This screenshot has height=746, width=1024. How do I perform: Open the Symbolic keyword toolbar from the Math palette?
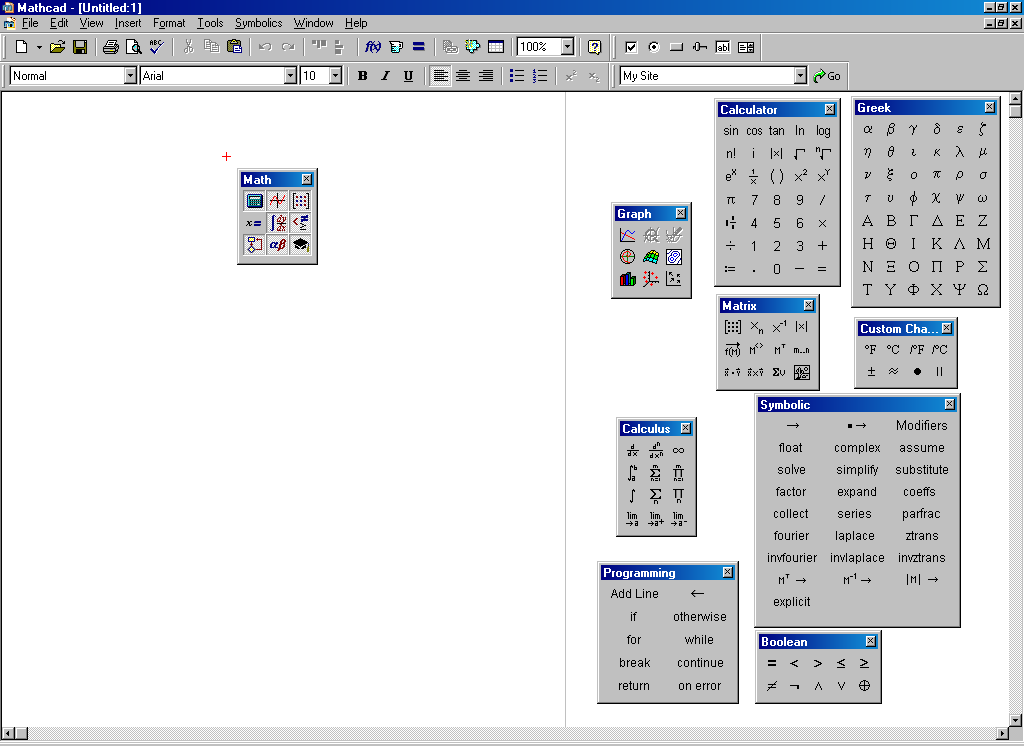[x=300, y=245]
